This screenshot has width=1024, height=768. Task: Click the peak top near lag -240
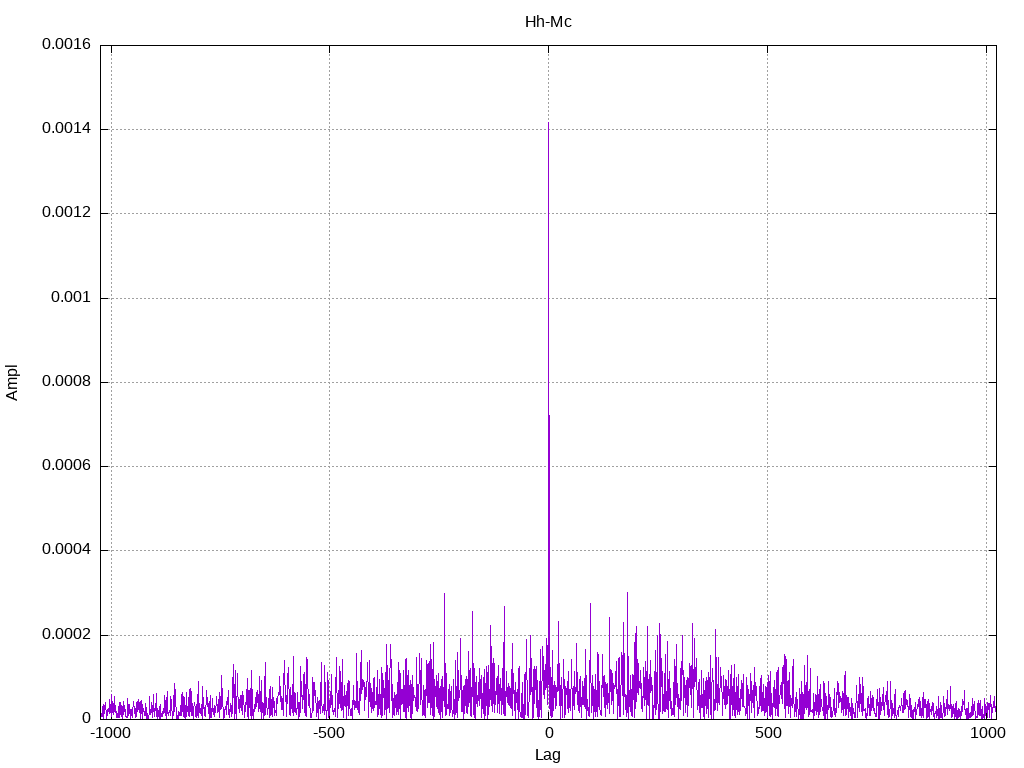[444, 593]
